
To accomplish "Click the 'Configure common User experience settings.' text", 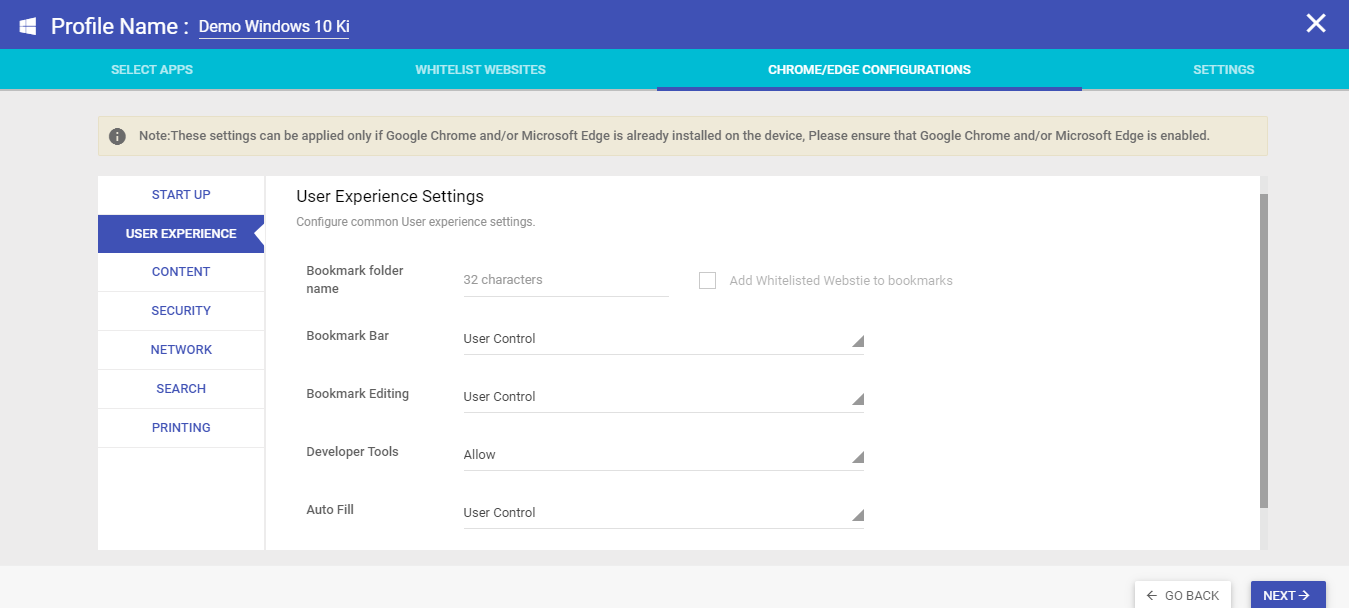I will (416, 222).
